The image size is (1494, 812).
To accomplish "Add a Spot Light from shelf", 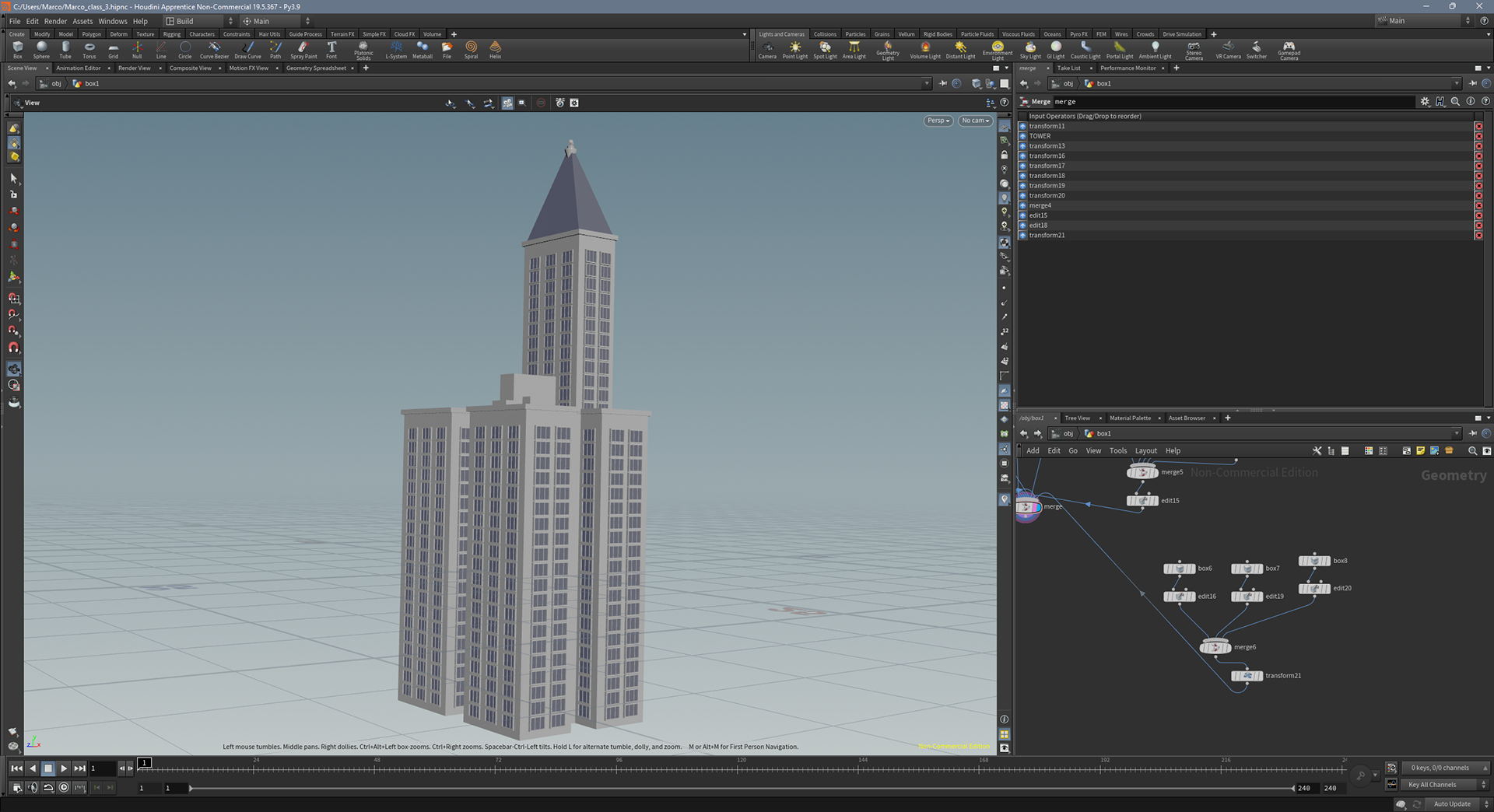I will click(x=825, y=50).
